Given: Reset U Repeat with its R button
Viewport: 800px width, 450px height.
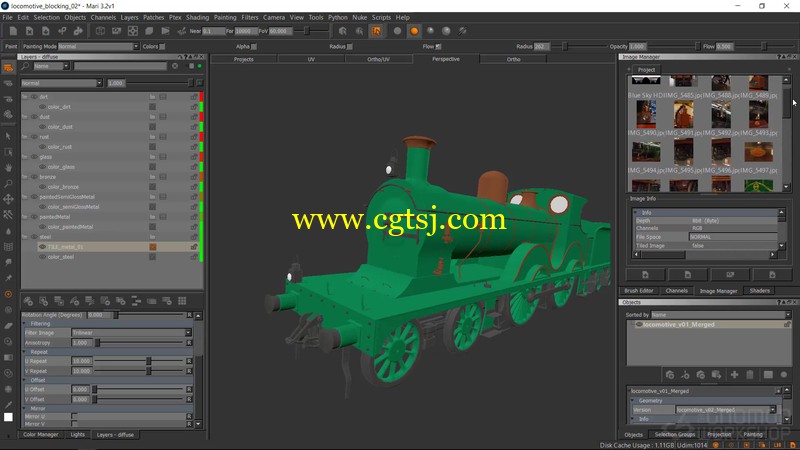Looking at the screenshot, I should pos(189,361).
